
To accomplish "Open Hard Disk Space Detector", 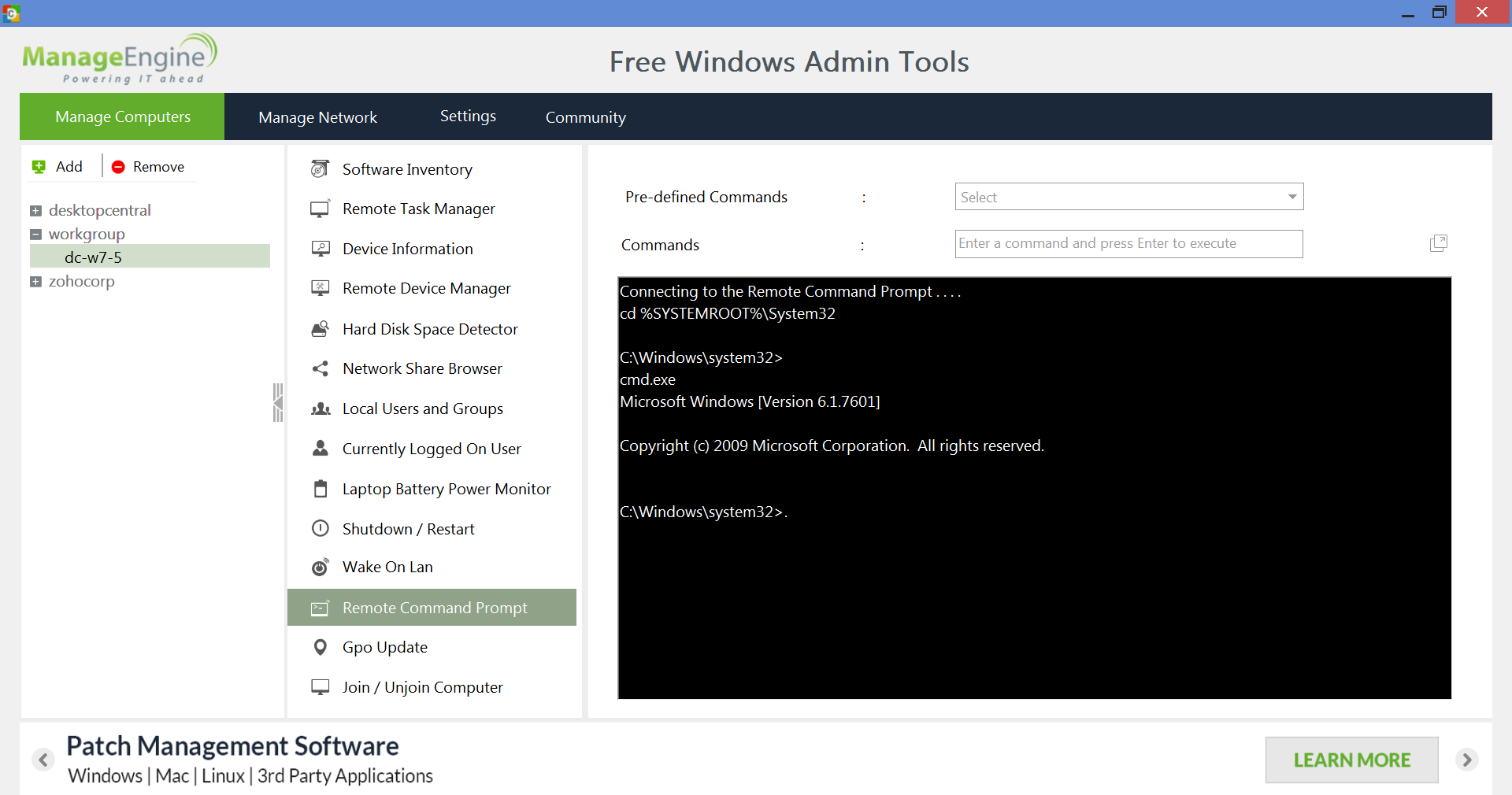I will point(432,329).
